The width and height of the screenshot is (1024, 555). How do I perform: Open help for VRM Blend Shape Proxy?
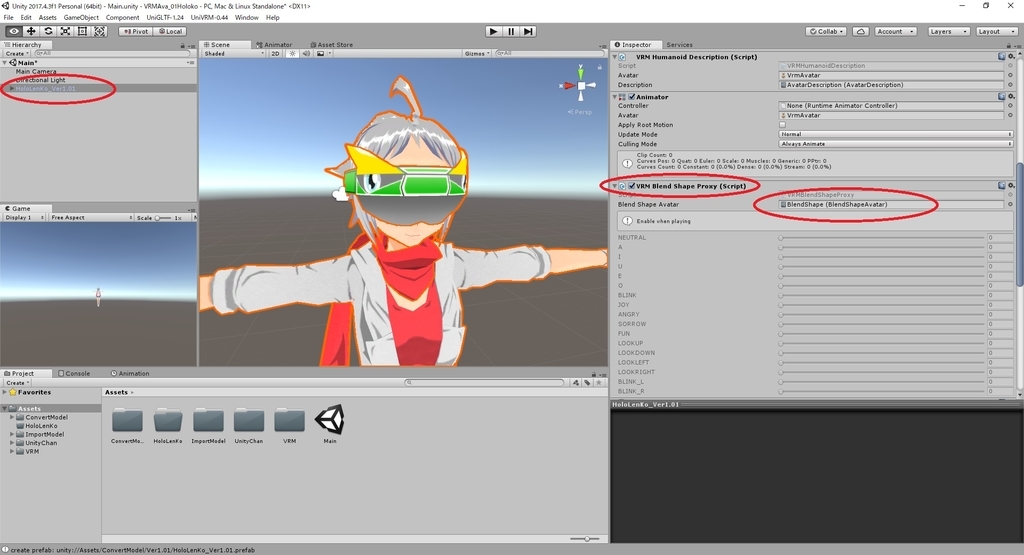1002,186
